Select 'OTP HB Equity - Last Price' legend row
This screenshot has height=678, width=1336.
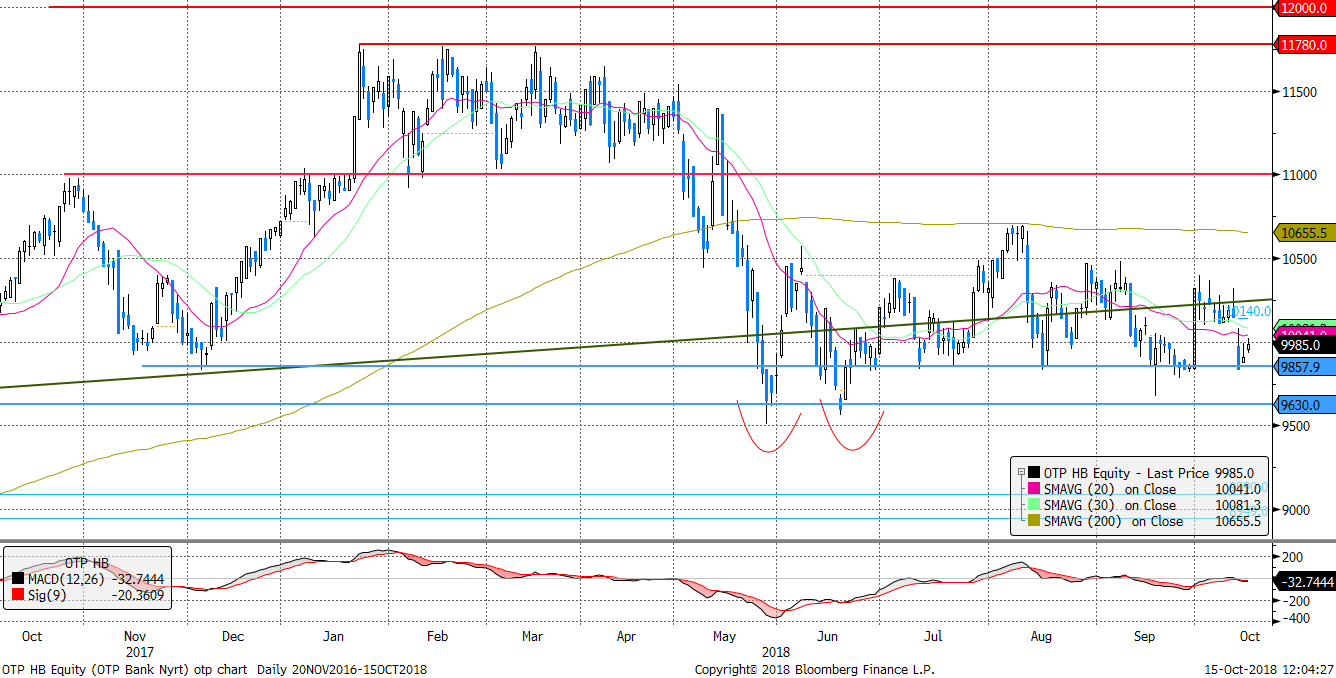pos(1148,473)
